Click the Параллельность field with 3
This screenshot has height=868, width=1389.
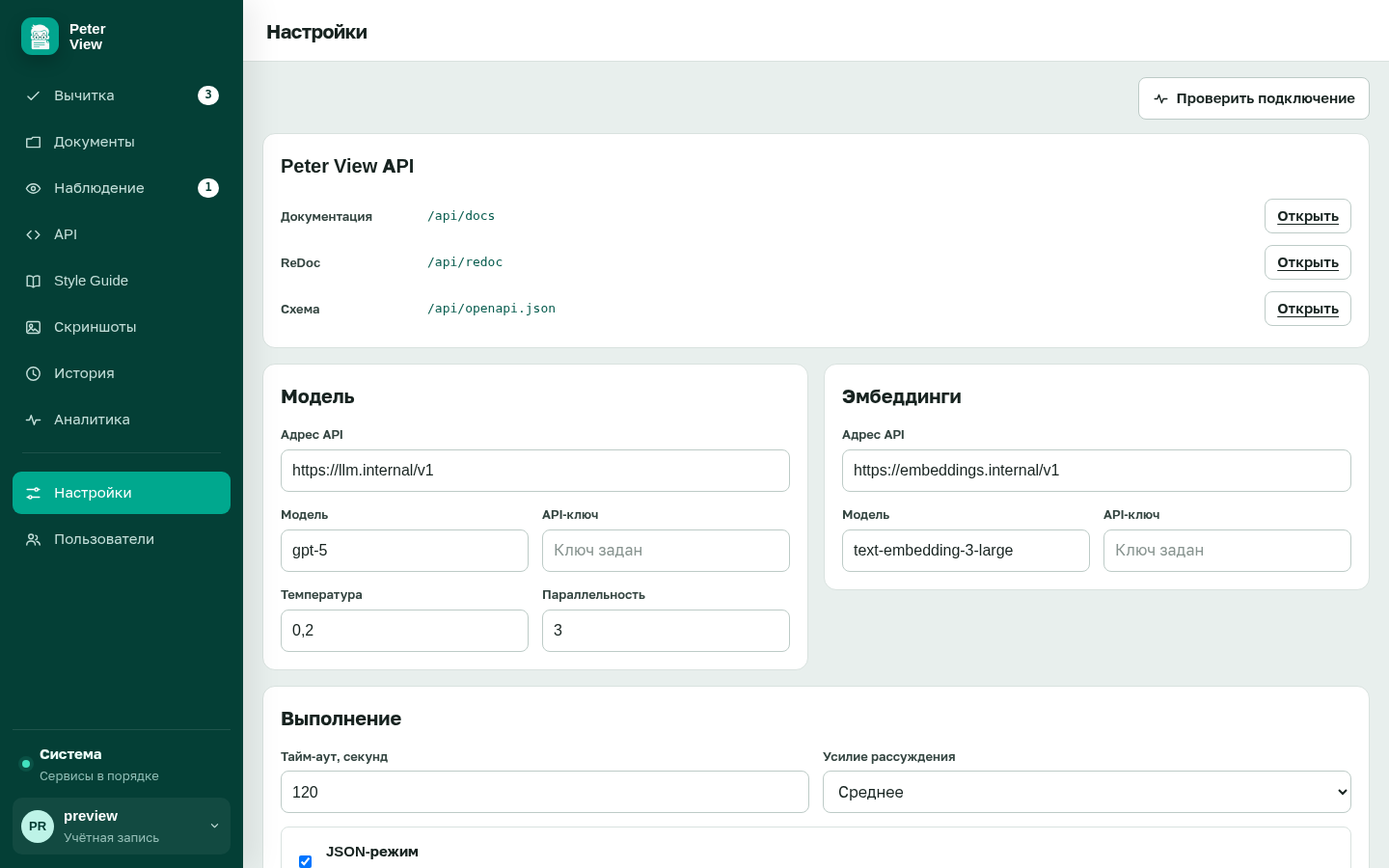(x=666, y=631)
